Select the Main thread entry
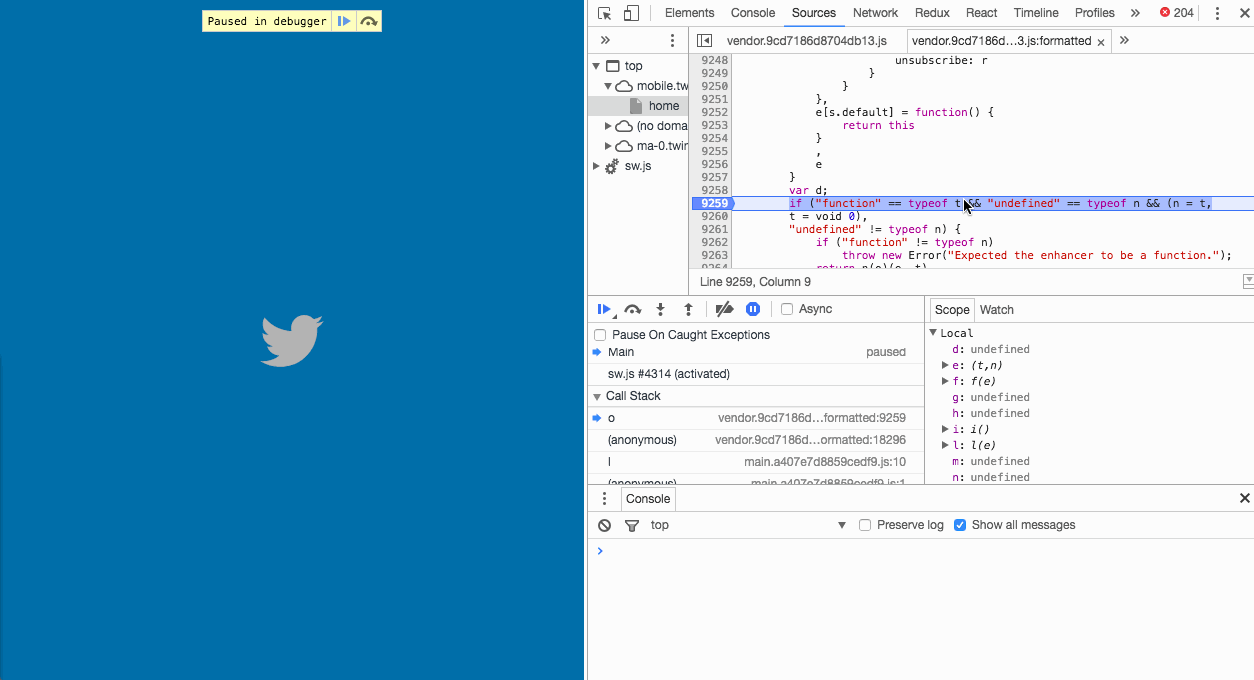Viewport: 1254px width, 680px height. coord(756,352)
